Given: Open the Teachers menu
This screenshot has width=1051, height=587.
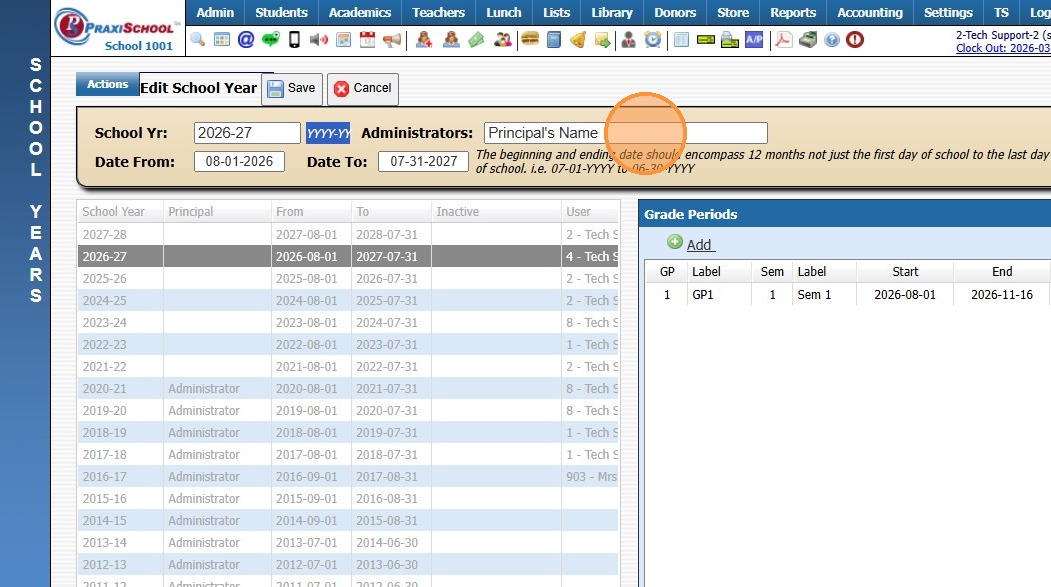Looking at the screenshot, I should pos(438,13).
